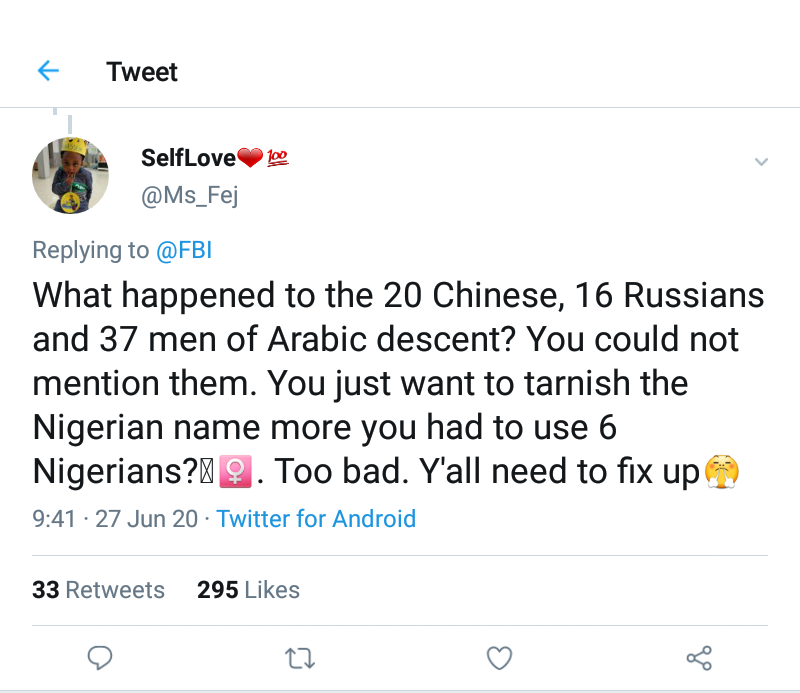Screen dimensions: 800x693
Task: Show the 295 Likes list
Action: (x=248, y=590)
